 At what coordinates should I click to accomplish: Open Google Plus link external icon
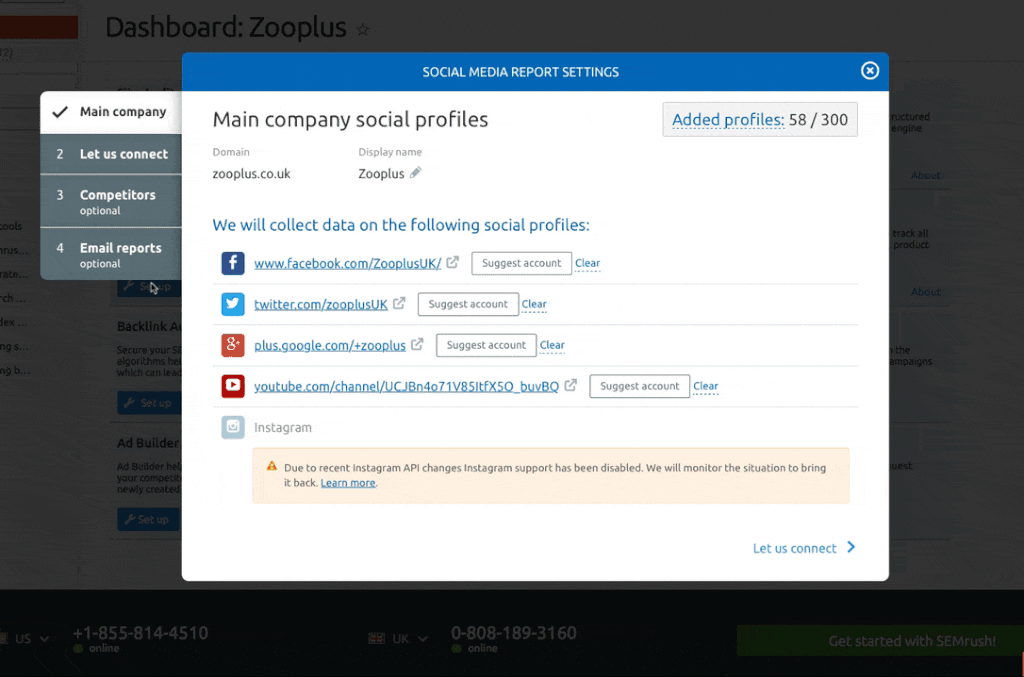point(417,344)
